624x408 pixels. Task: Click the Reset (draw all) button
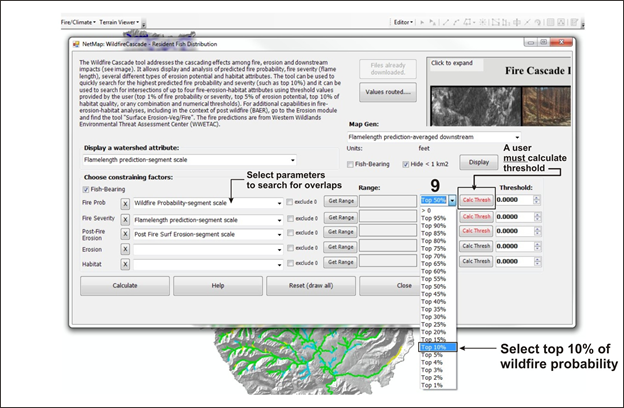pos(314,285)
